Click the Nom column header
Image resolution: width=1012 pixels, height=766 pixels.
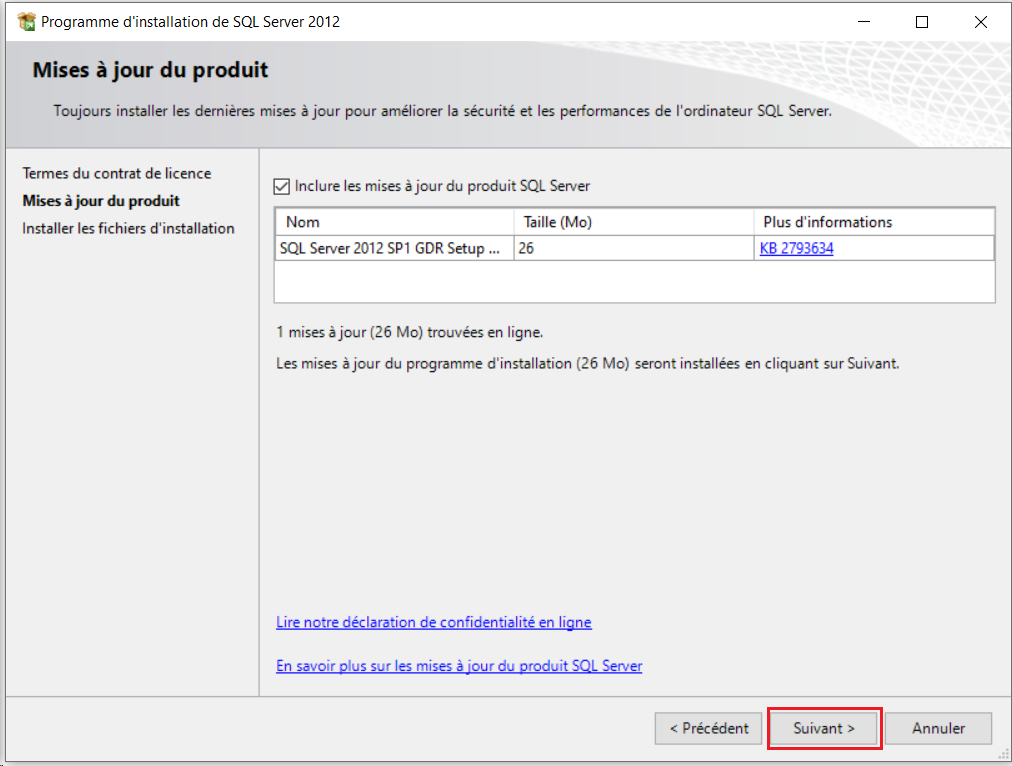coord(394,222)
